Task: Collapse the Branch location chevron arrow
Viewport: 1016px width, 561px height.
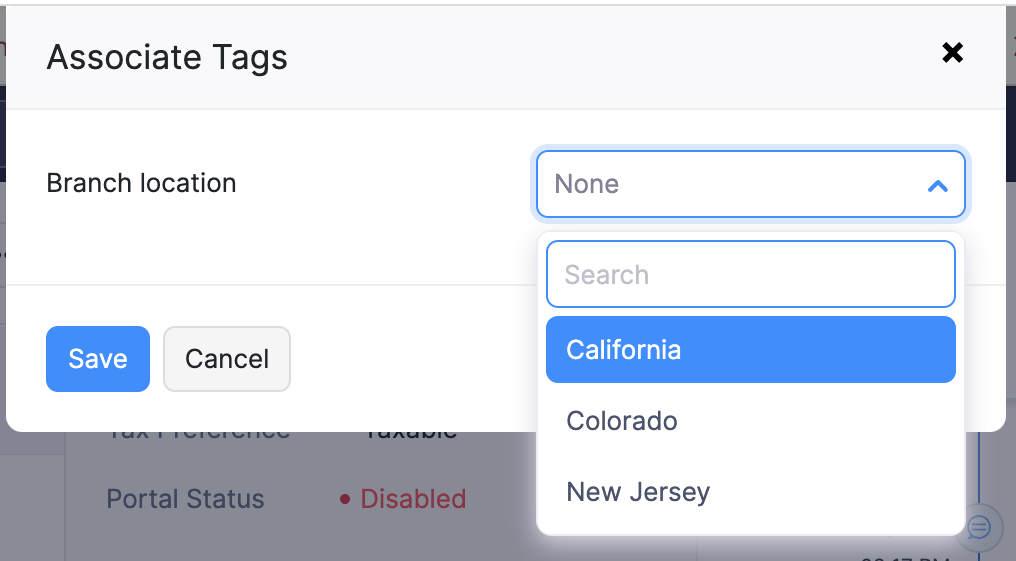Action: [937, 185]
